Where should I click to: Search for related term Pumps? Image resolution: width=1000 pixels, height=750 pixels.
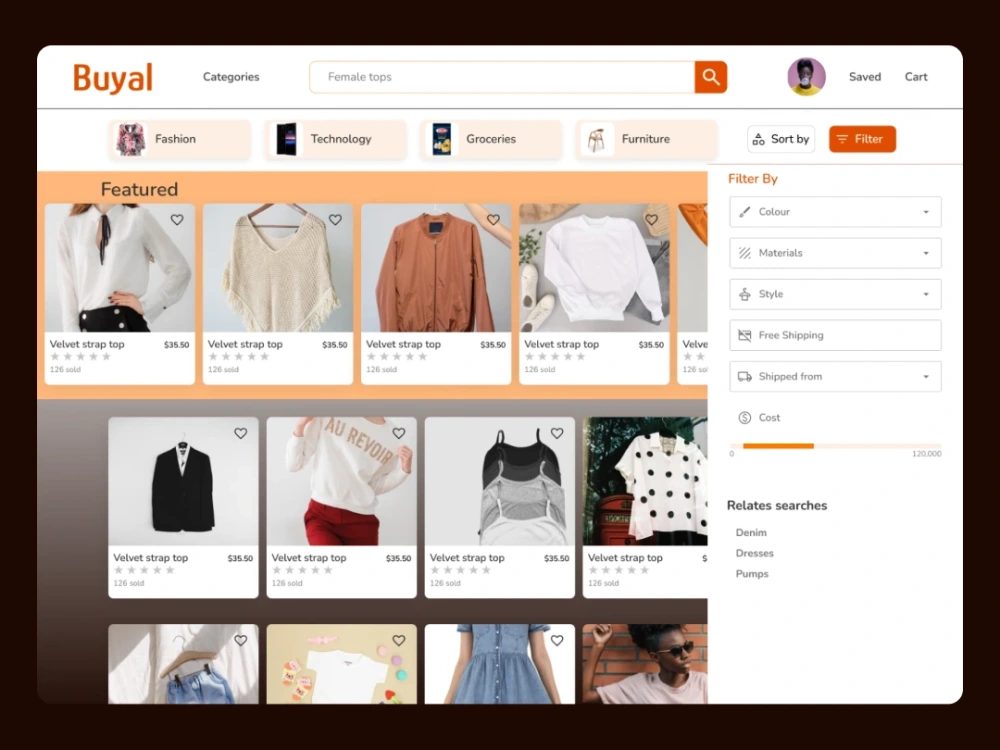tap(752, 574)
